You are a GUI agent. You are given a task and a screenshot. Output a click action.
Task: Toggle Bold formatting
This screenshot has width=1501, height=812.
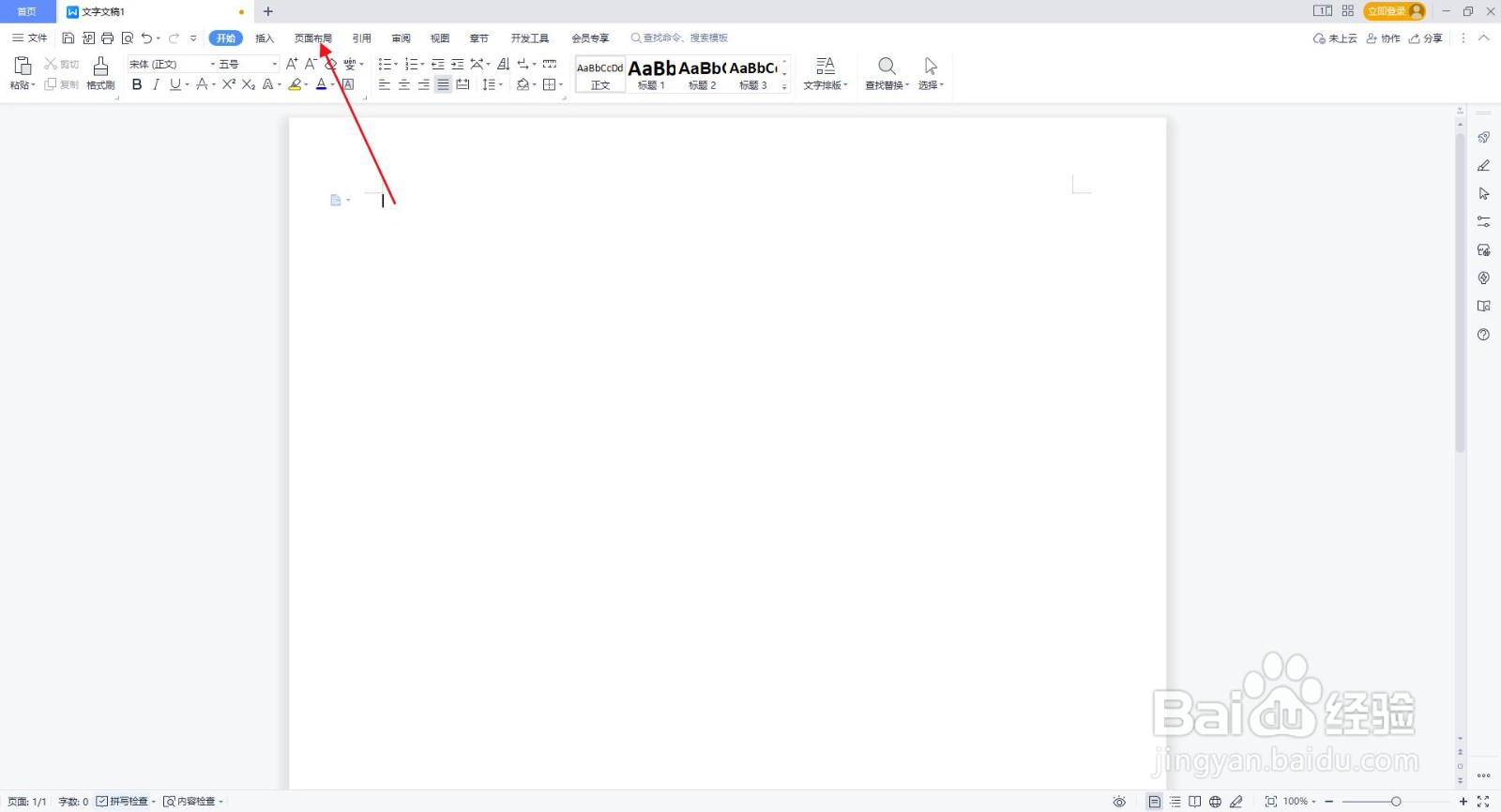tap(137, 84)
